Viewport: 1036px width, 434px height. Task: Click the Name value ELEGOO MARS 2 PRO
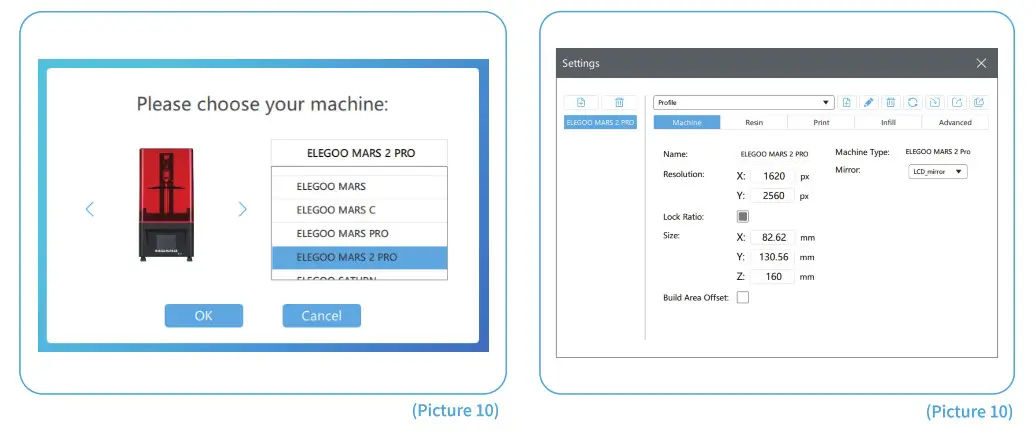tap(774, 154)
